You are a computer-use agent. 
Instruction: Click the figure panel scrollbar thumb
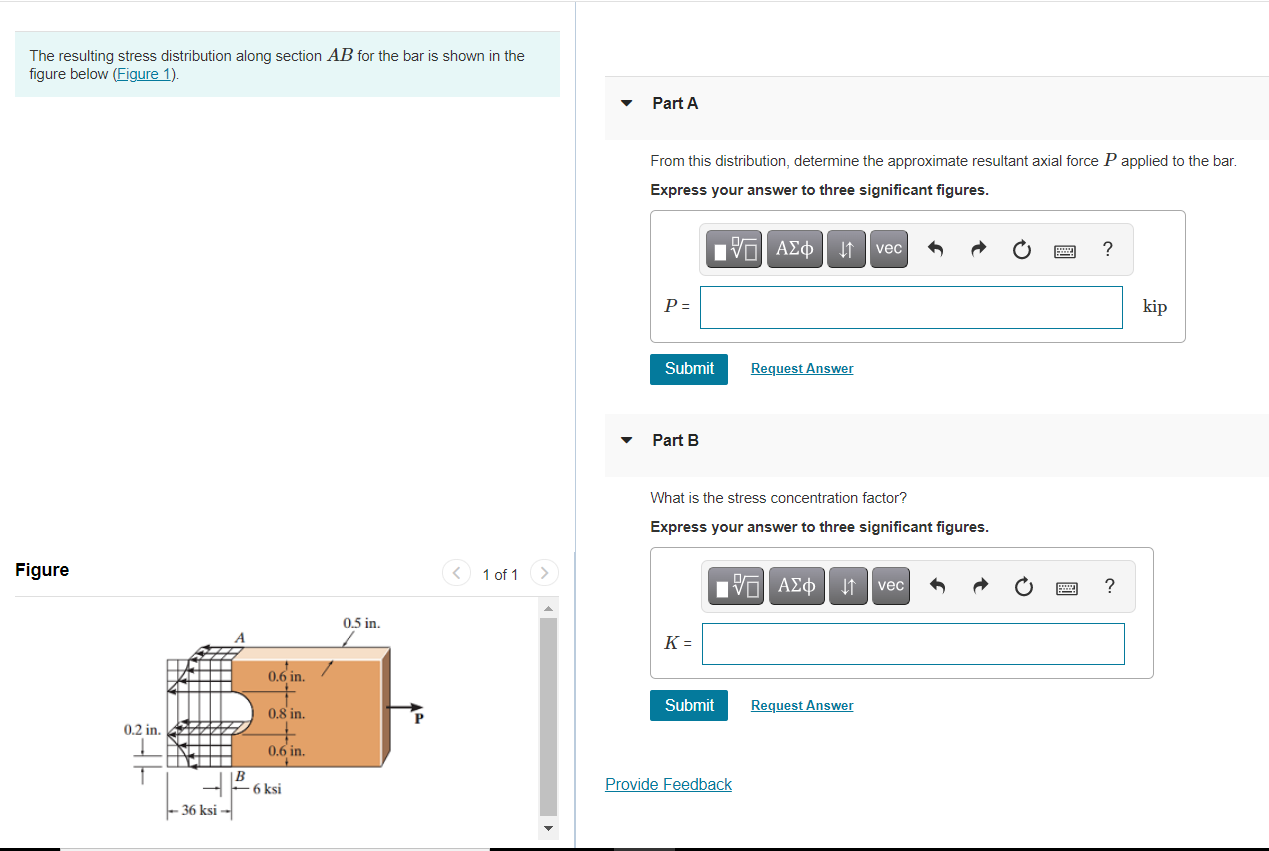[x=548, y=716]
